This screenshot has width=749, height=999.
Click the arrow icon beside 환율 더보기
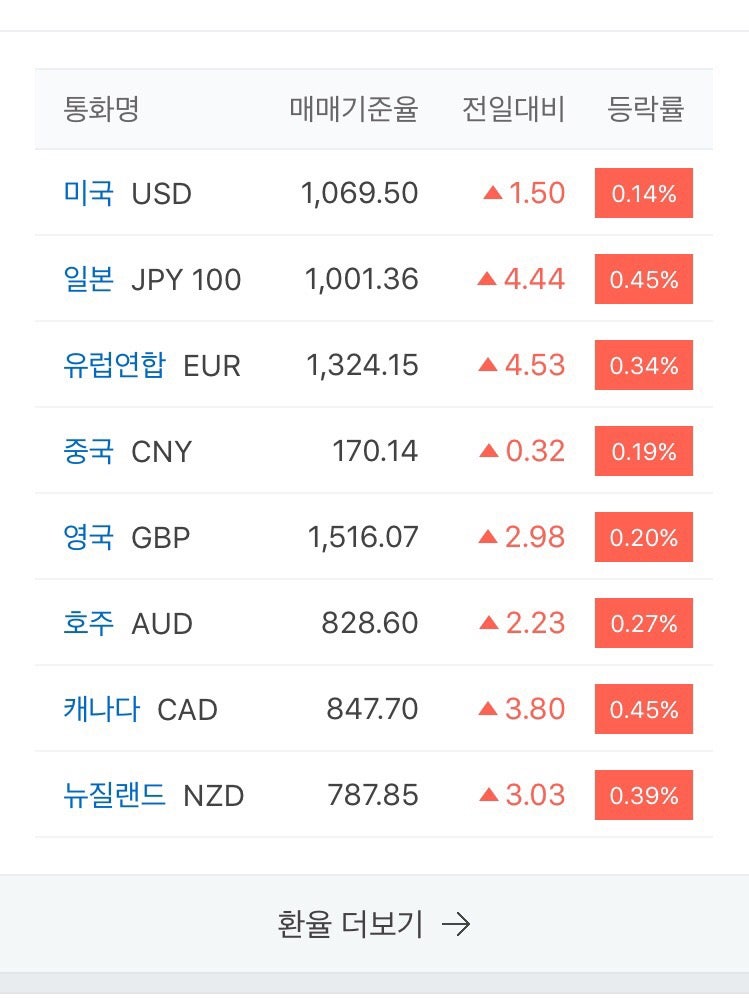[456, 924]
